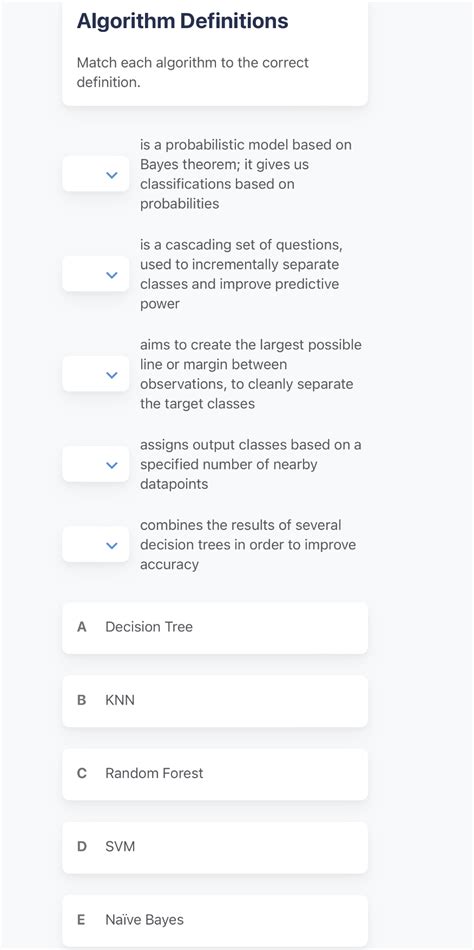Select the Decision Tree answer option
474x950 pixels.
click(x=215, y=628)
